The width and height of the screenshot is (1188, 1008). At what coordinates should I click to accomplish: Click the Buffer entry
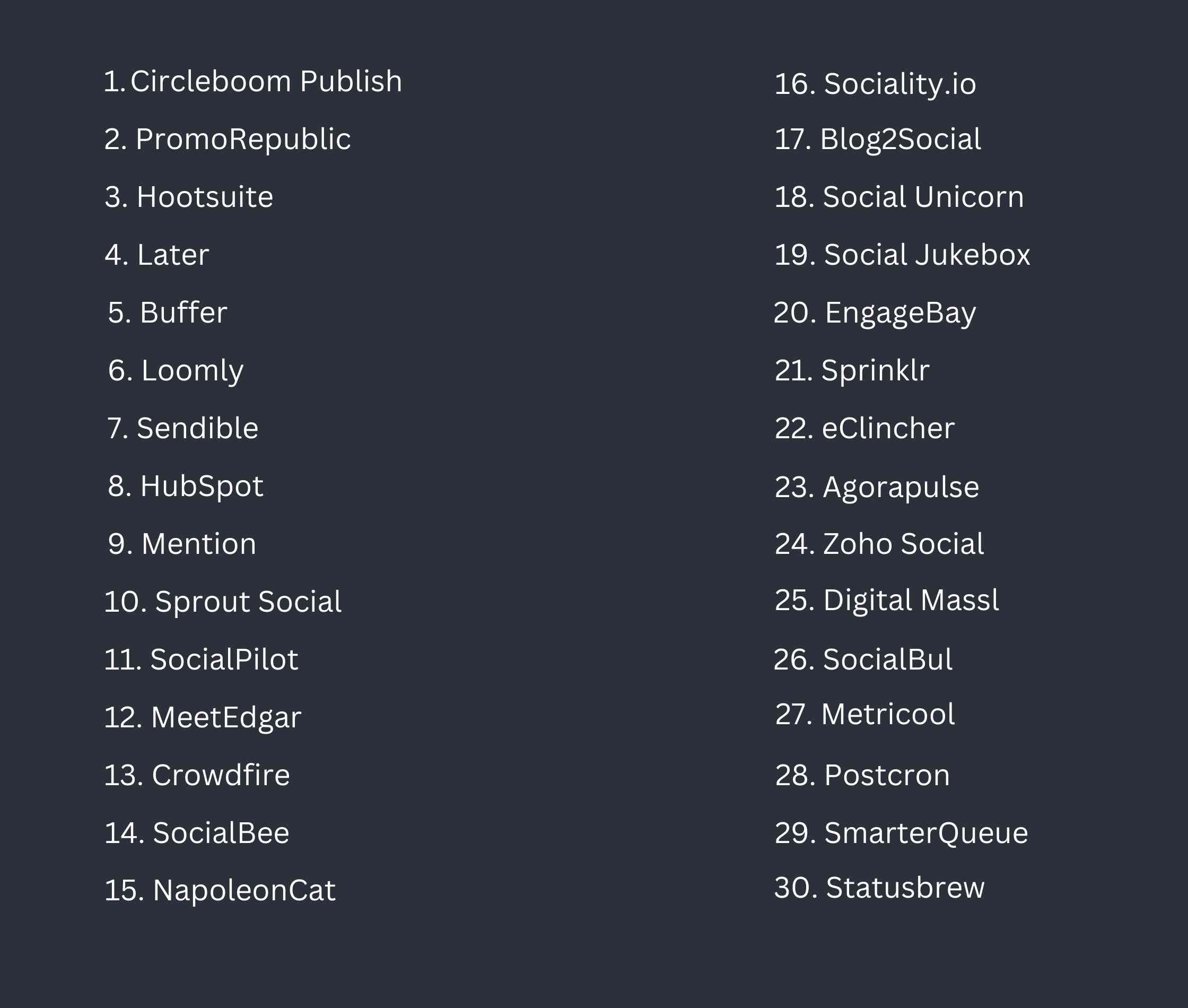pos(168,312)
